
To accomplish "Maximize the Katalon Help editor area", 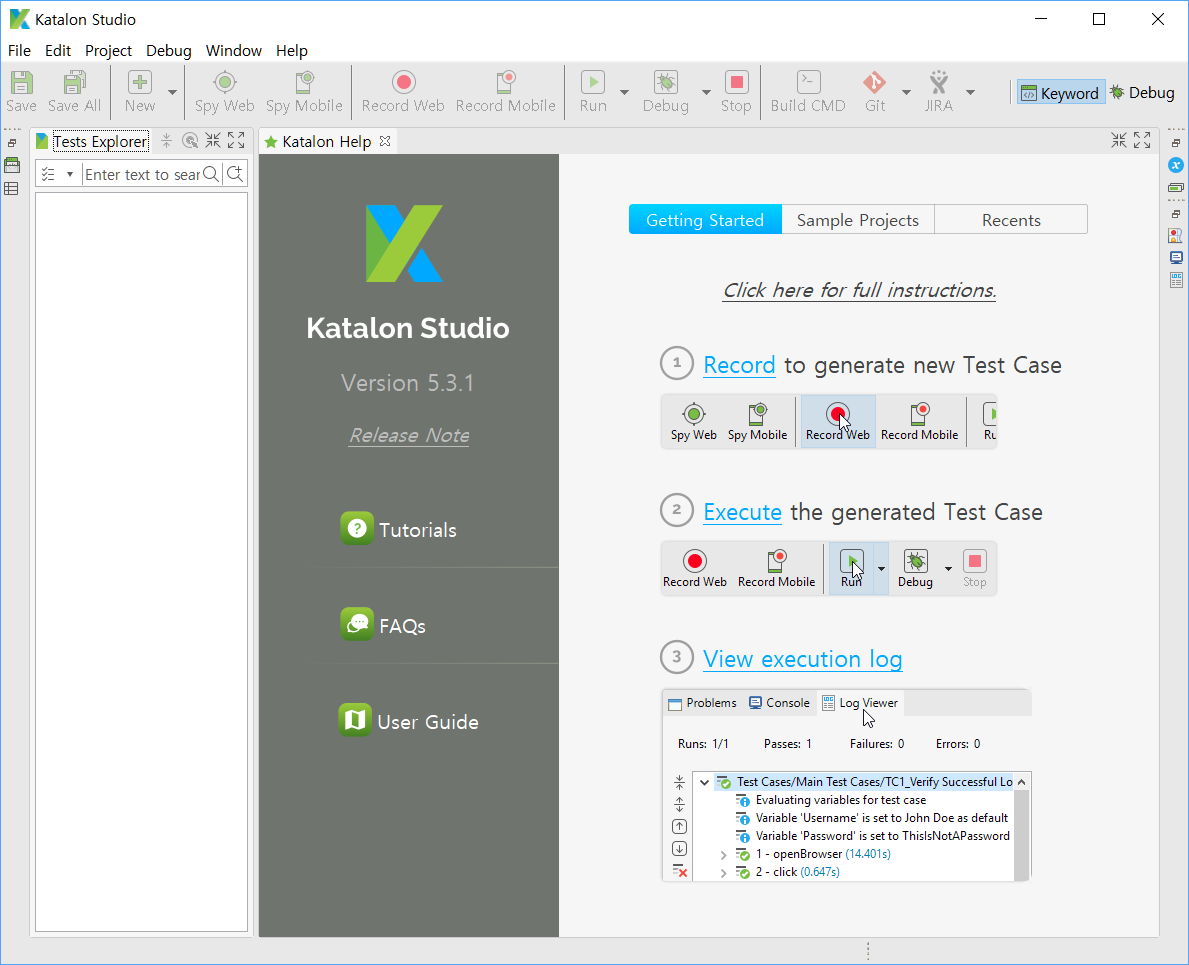I will tap(1142, 140).
